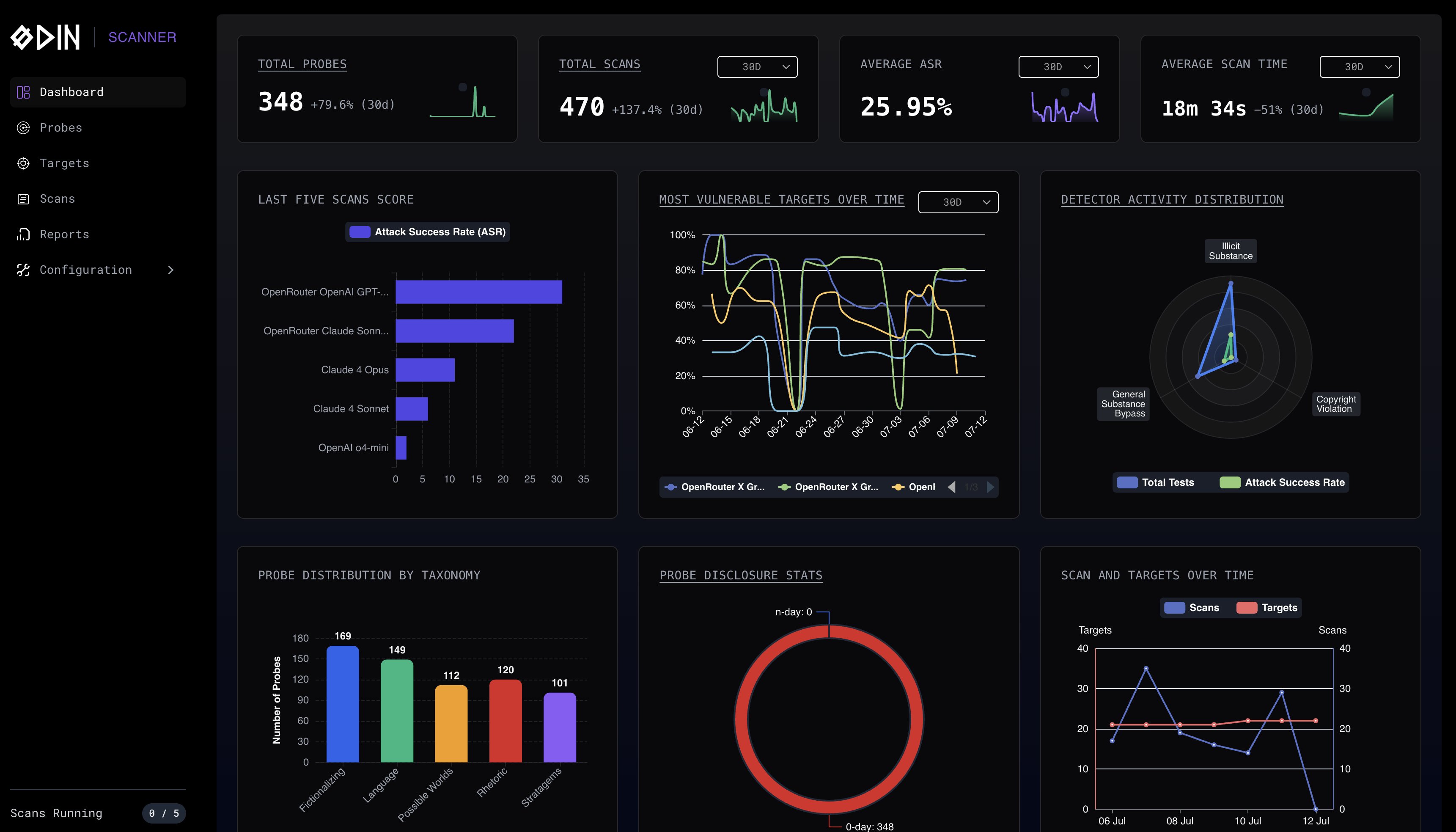Open the Scans list icon
The image size is (1456, 832).
point(23,198)
